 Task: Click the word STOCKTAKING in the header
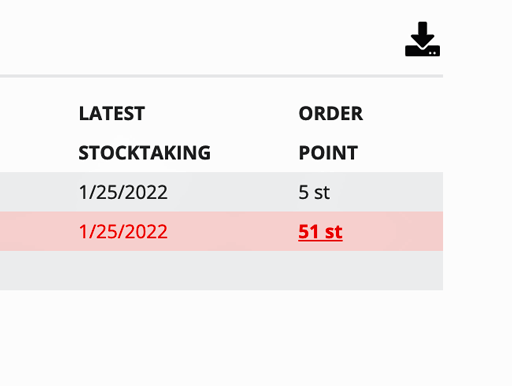pos(145,153)
